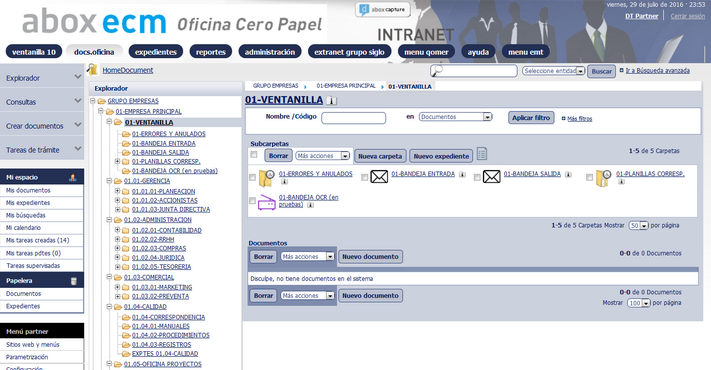Click info icon under 01-ERRORES Y ANULADOS
The image size is (711, 370).
(284, 182)
